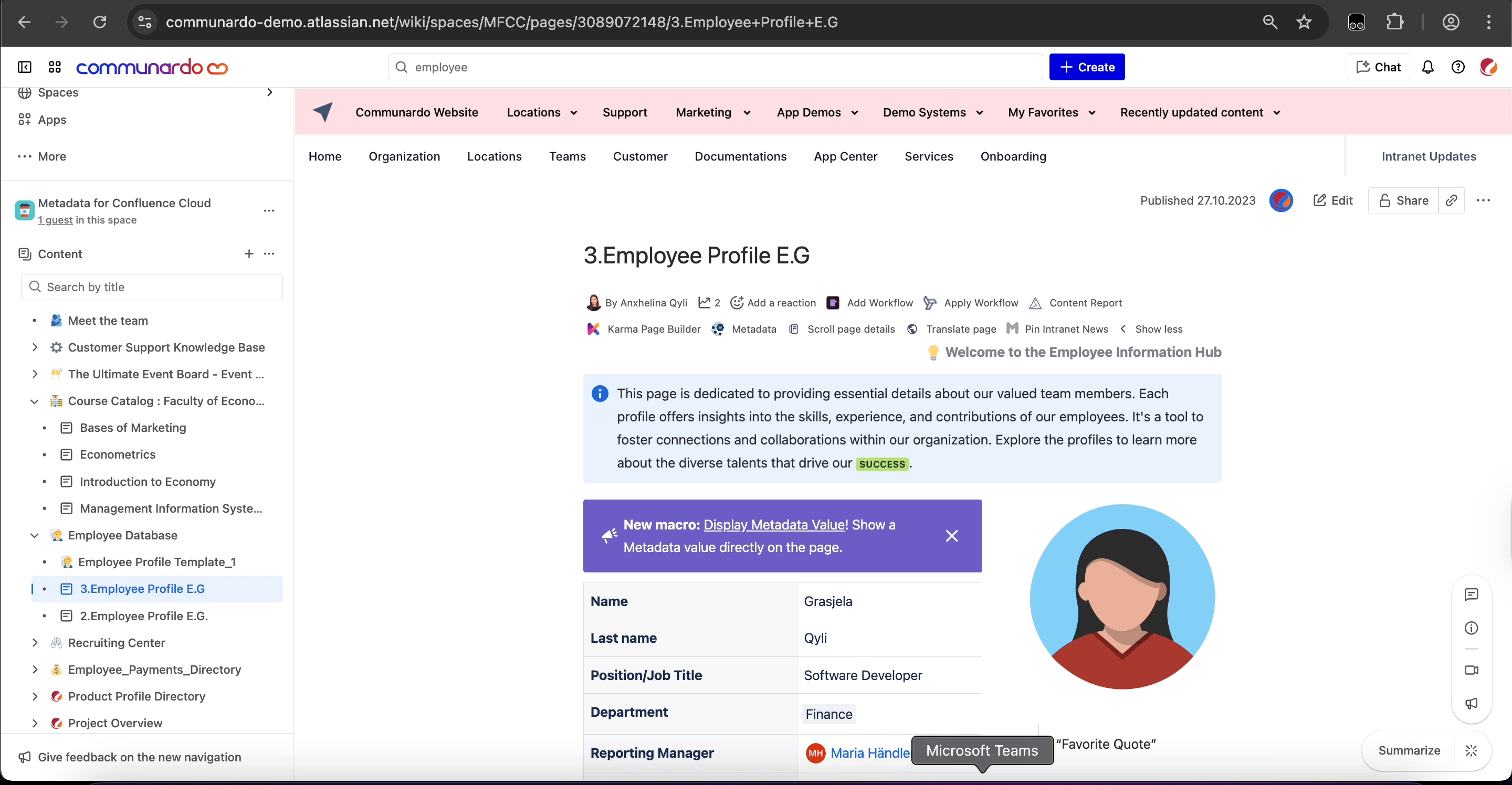This screenshot has height=785, width=1512.
Task: Click the app switcher grid icon
Action: coord(55,68)
